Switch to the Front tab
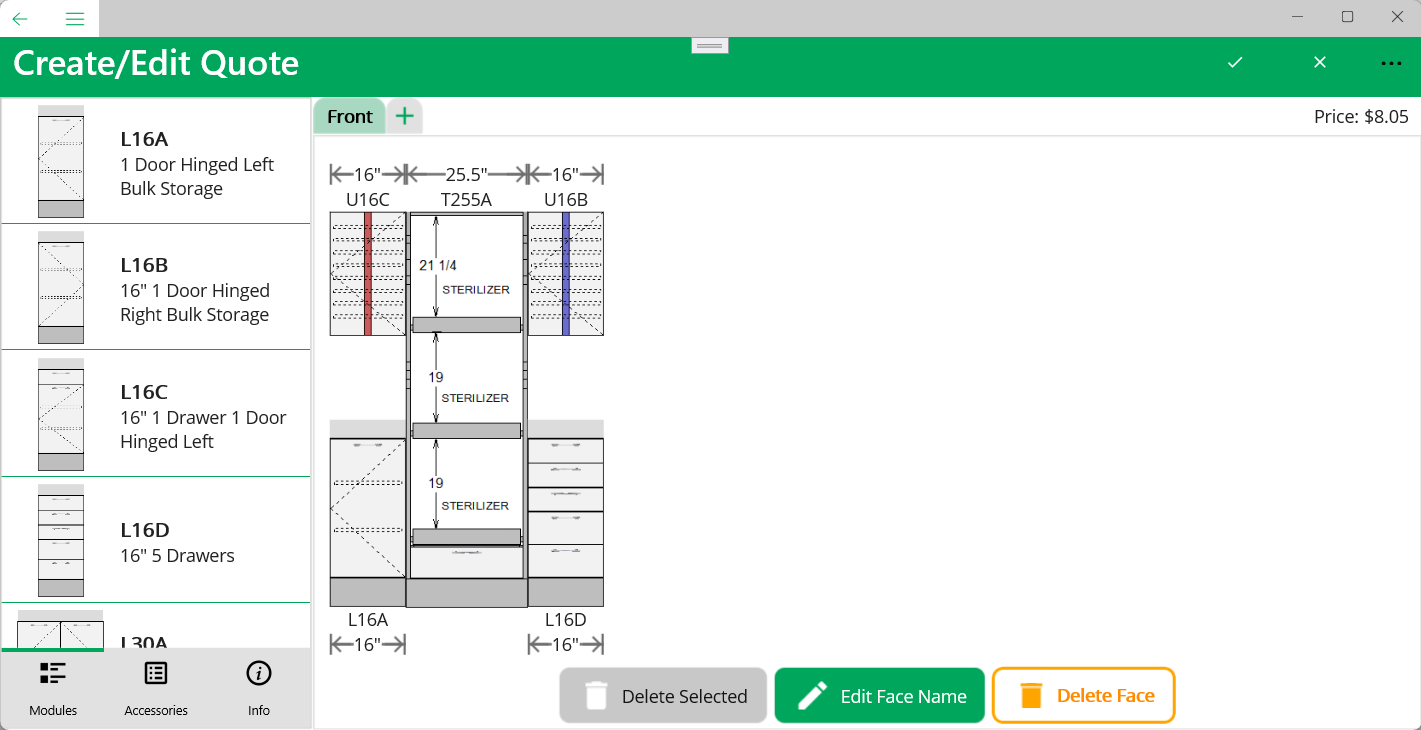Image resolution: width=1421 pixels, height=730 pixels. pos(350,116)
